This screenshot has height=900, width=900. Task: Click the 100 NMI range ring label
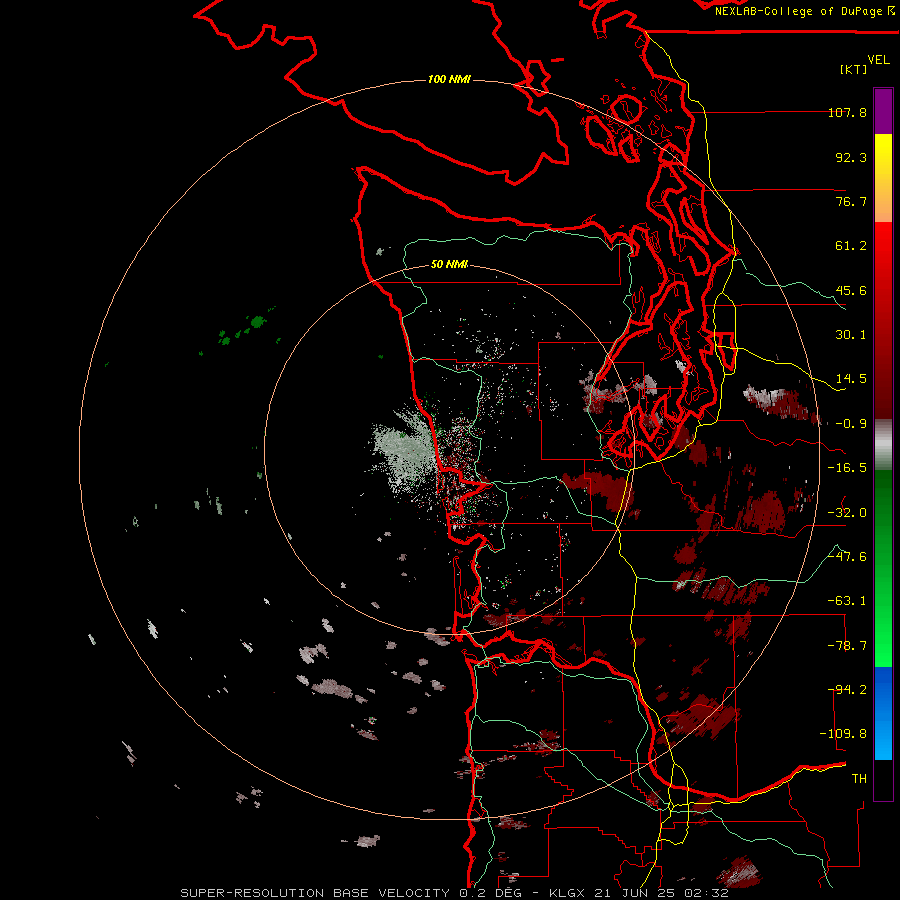(x=449, y=79)
